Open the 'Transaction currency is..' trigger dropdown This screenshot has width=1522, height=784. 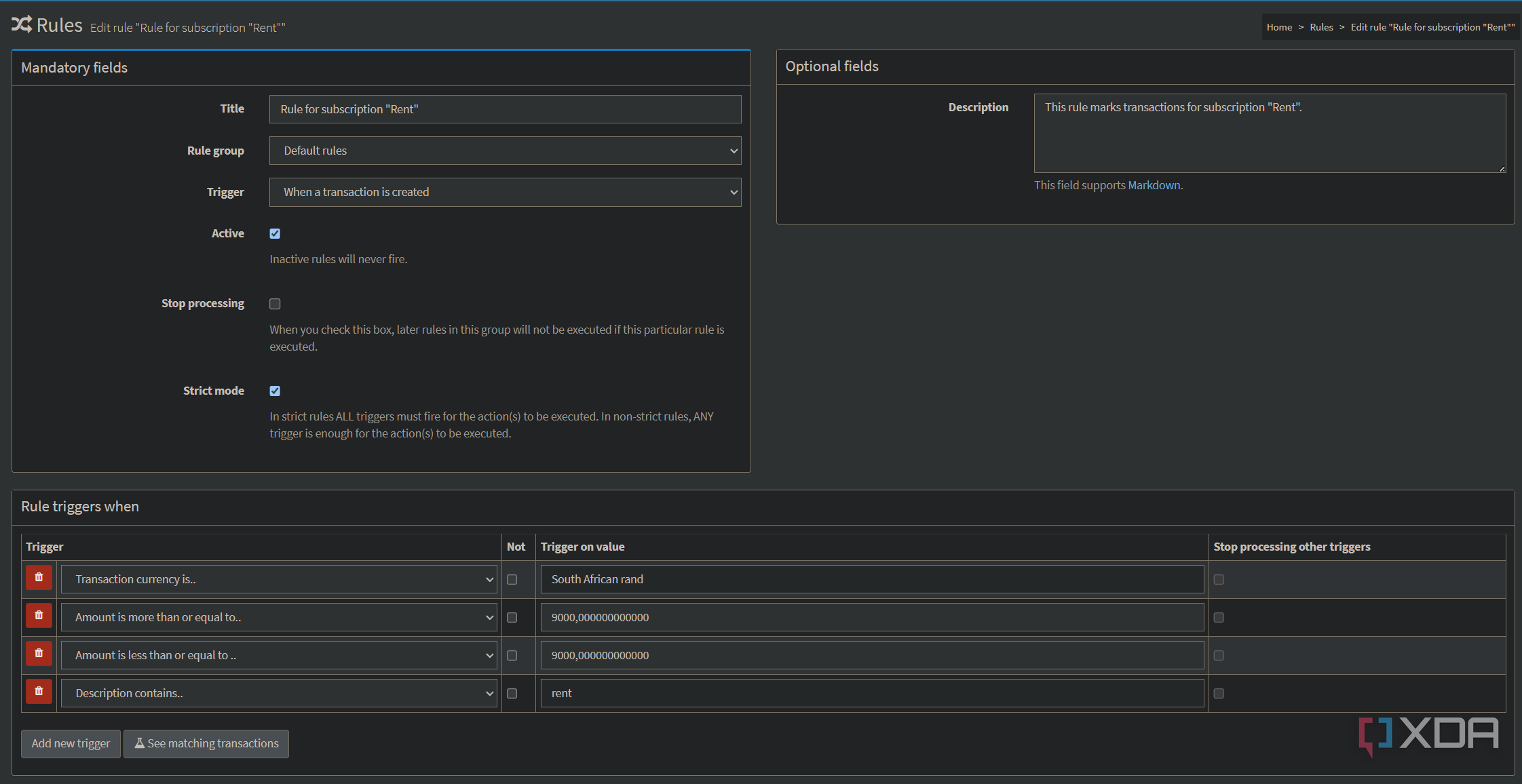pos(279,579)
